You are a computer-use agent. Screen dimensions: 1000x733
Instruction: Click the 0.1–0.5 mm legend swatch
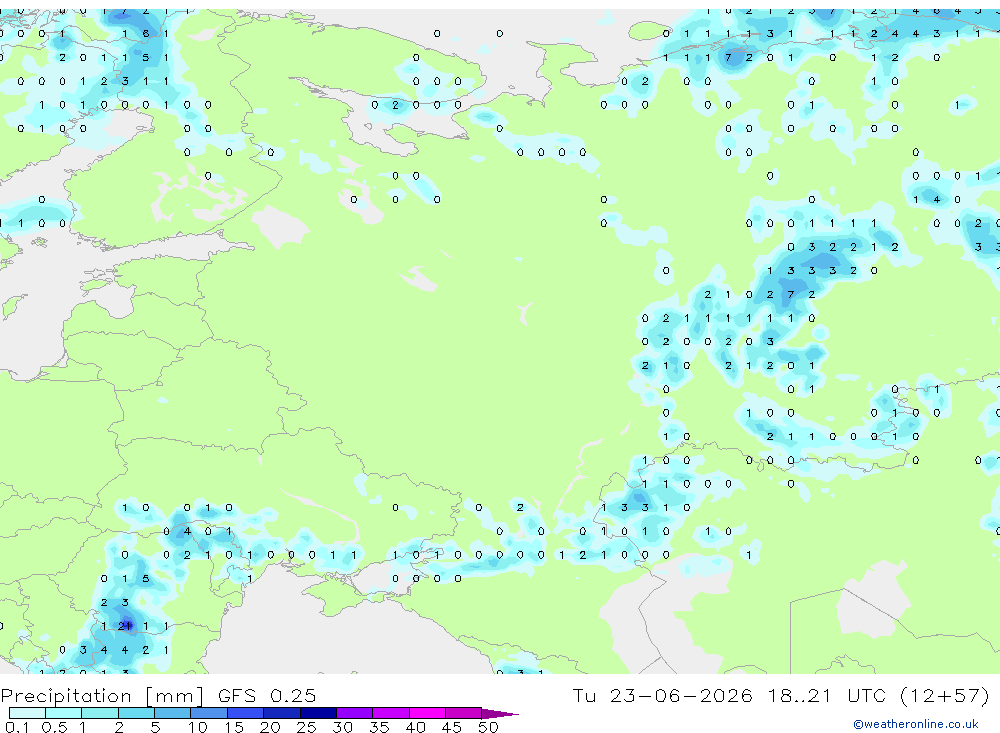click(x=27, y=713)
